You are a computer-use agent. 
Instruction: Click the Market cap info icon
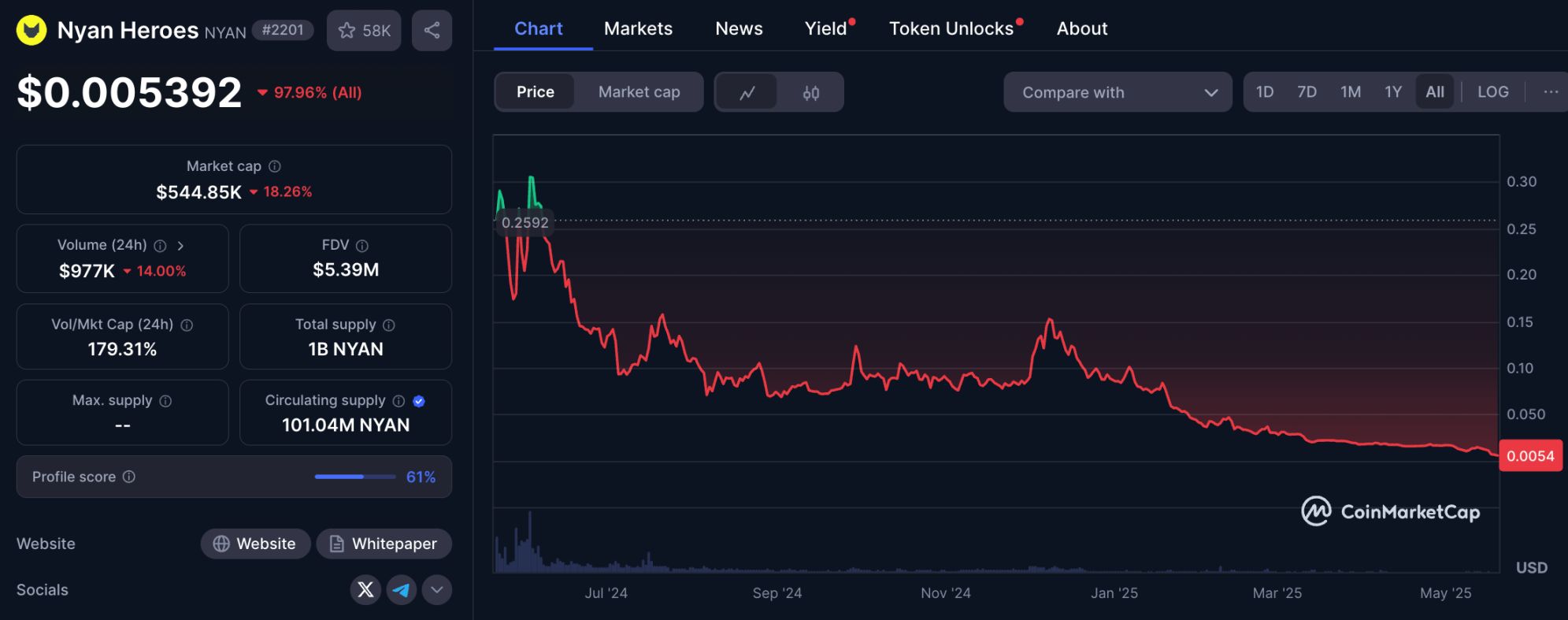275,166
